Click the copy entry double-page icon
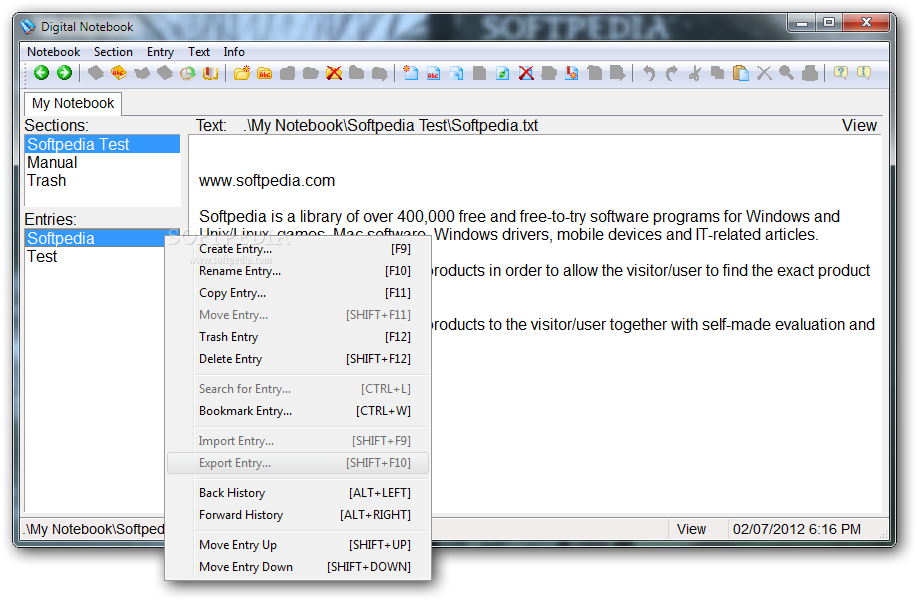Image resolution: width=917 pixels, height=601 pixels. coord(457,74)
